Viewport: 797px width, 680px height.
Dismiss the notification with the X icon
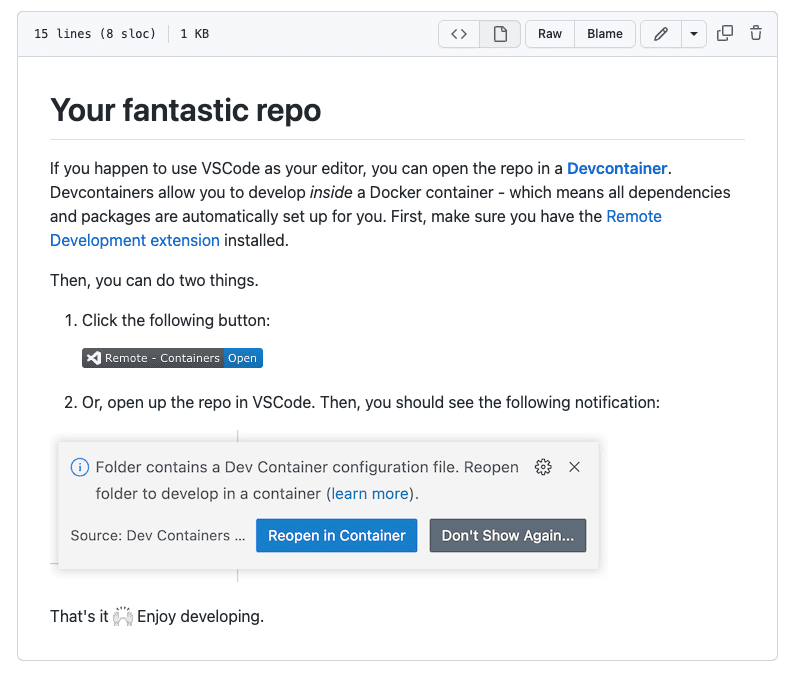[x=574, y=467]
